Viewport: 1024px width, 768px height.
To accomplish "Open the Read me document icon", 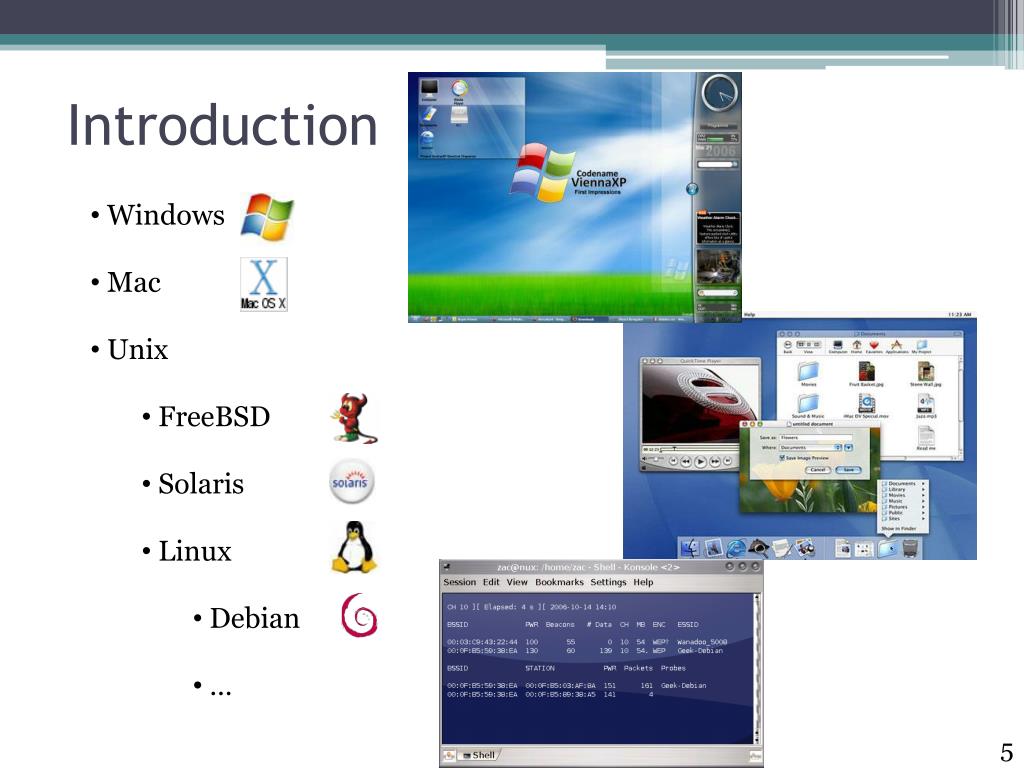I will click(x=925, y=438).
